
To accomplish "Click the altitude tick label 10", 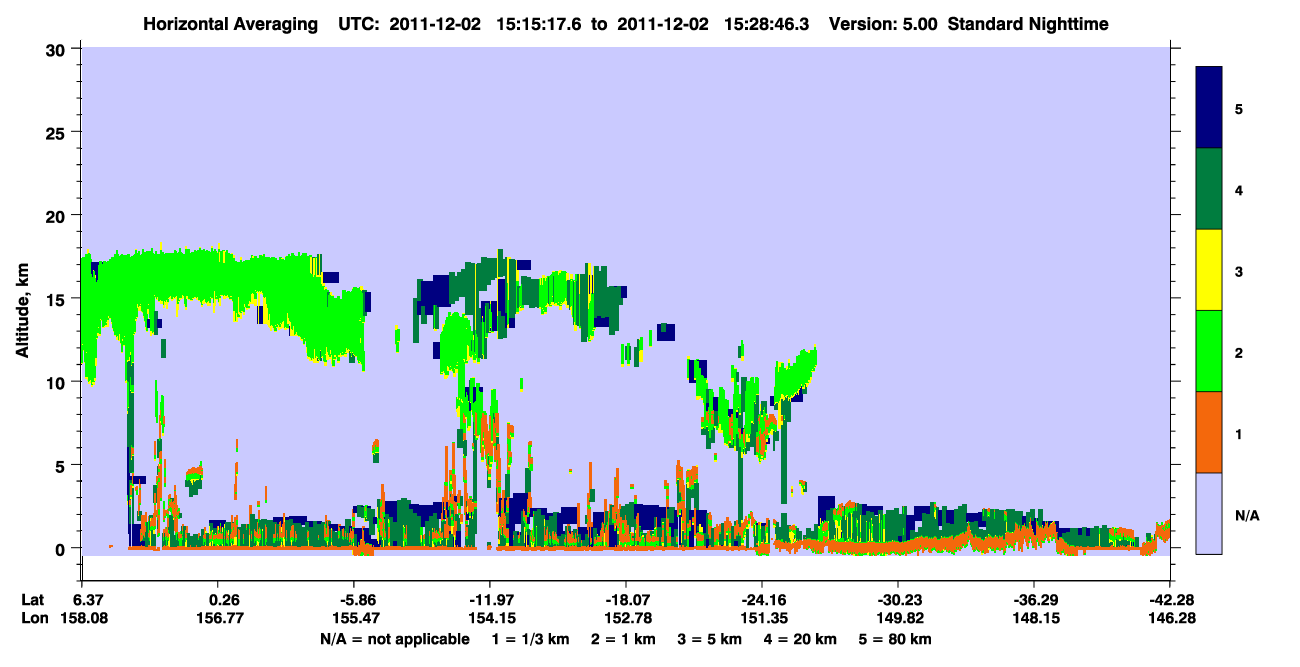I will point(58,382).
